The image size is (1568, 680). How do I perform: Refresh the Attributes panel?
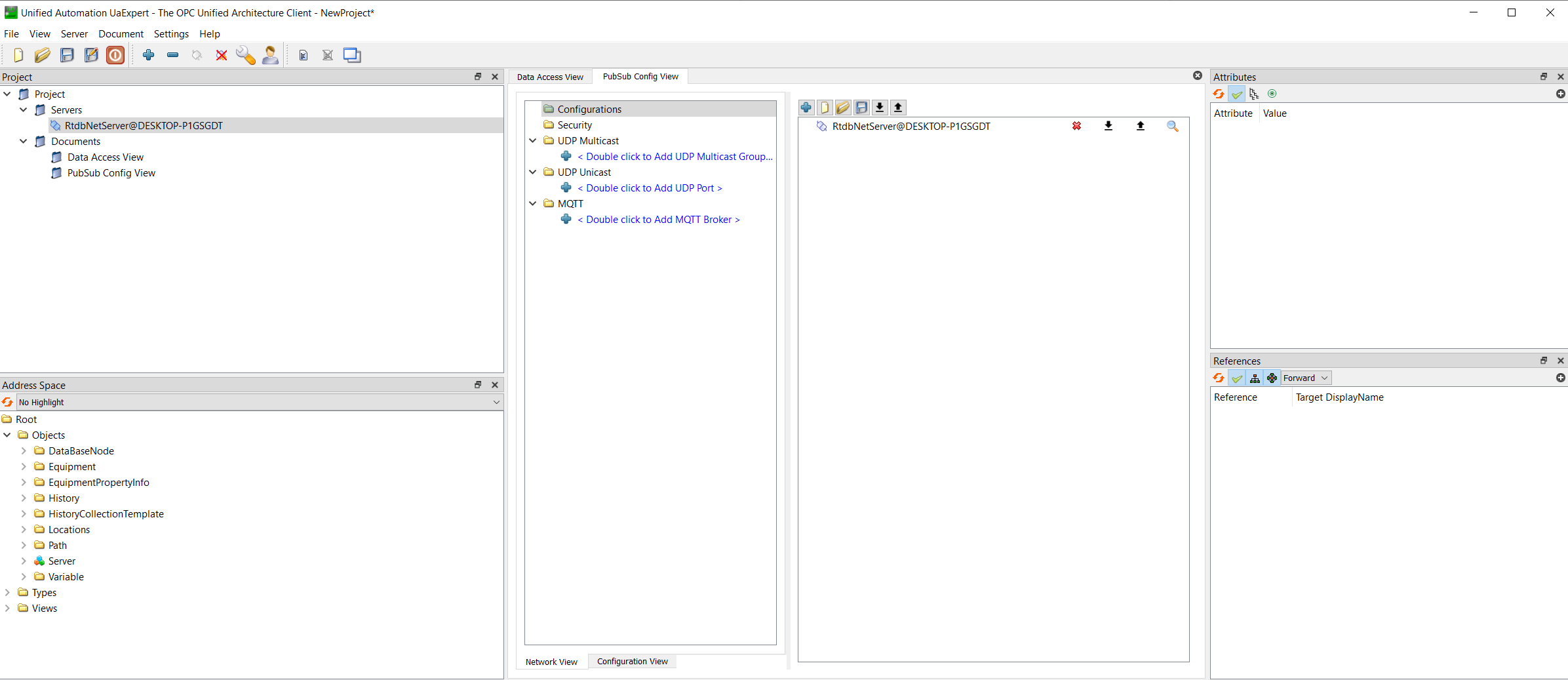[1219, 94]
